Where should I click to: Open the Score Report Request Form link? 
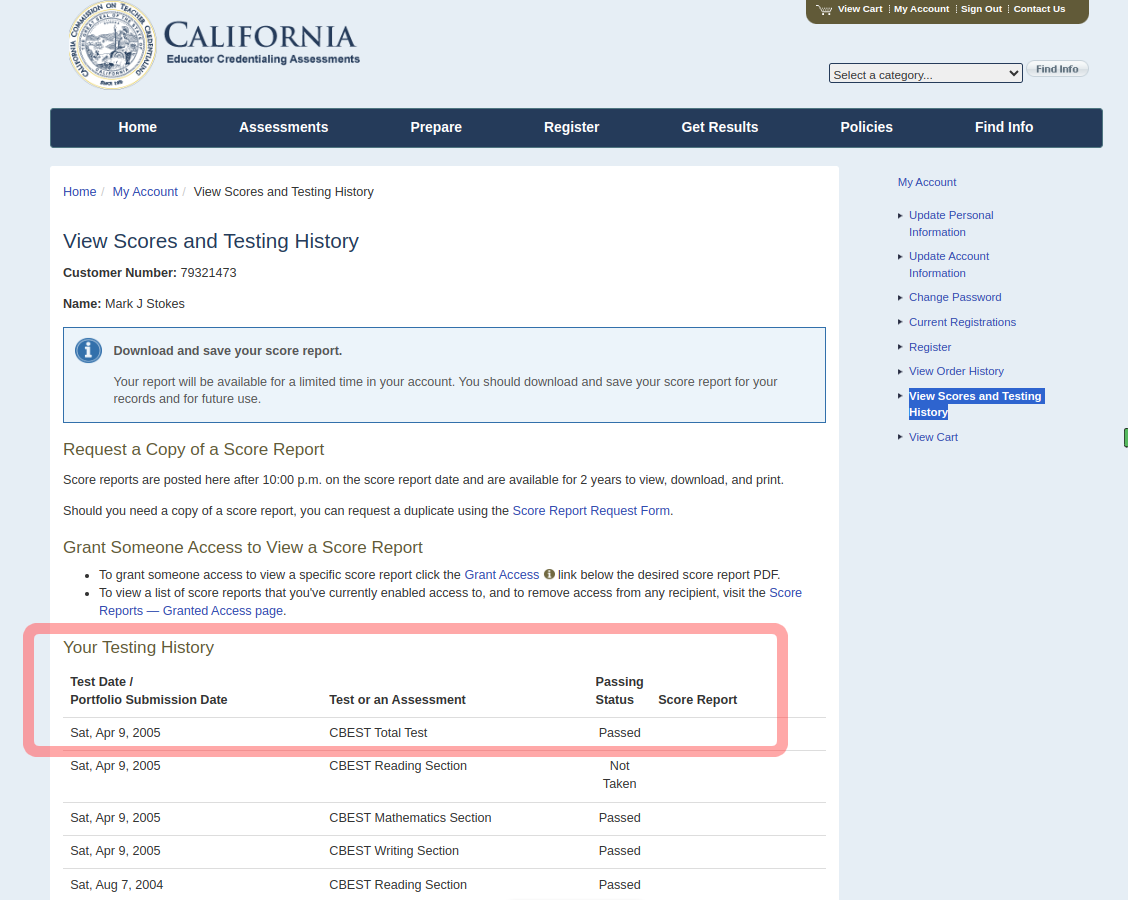(591, 511)
